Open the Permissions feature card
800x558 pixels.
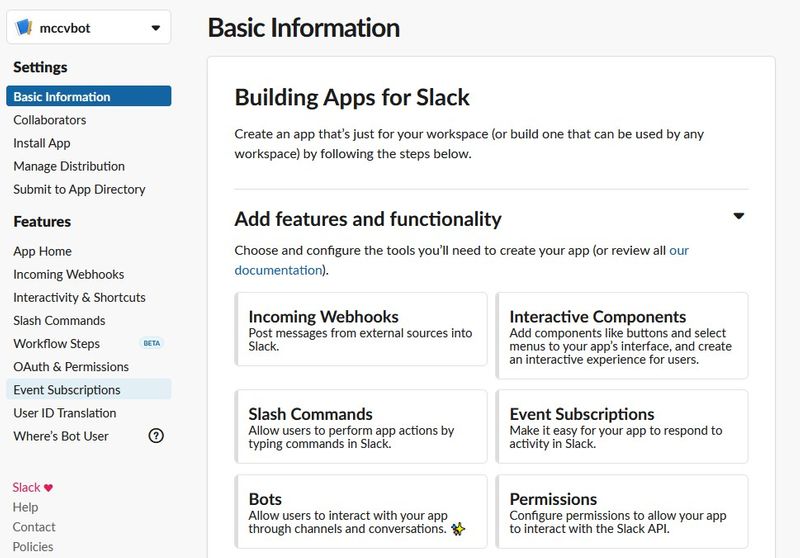[x=621, y=511]
